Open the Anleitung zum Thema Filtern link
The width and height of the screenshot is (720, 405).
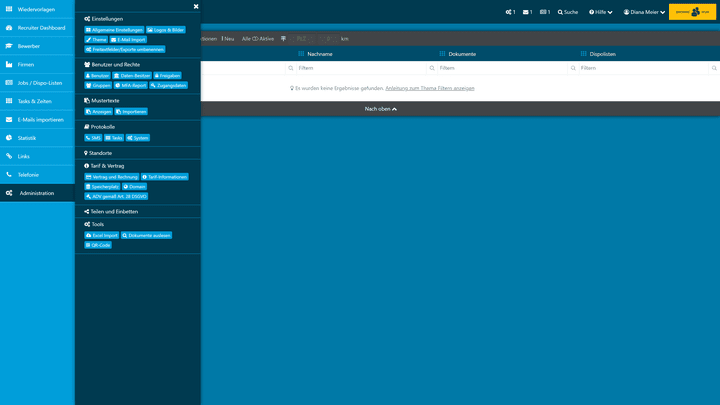pos(429,88)
